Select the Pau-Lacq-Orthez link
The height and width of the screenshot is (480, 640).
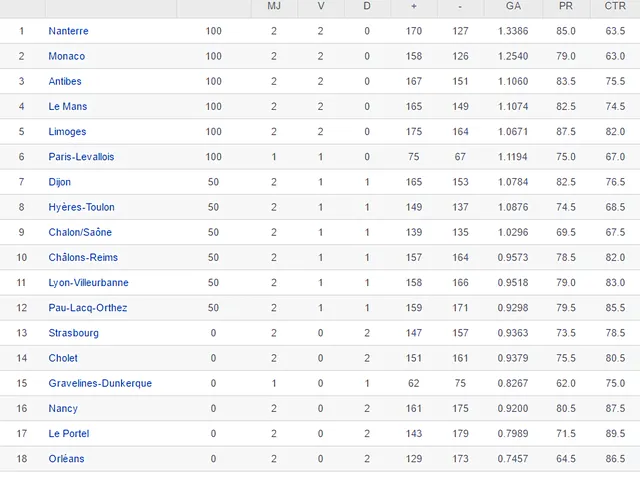click(x=87, y=308)
